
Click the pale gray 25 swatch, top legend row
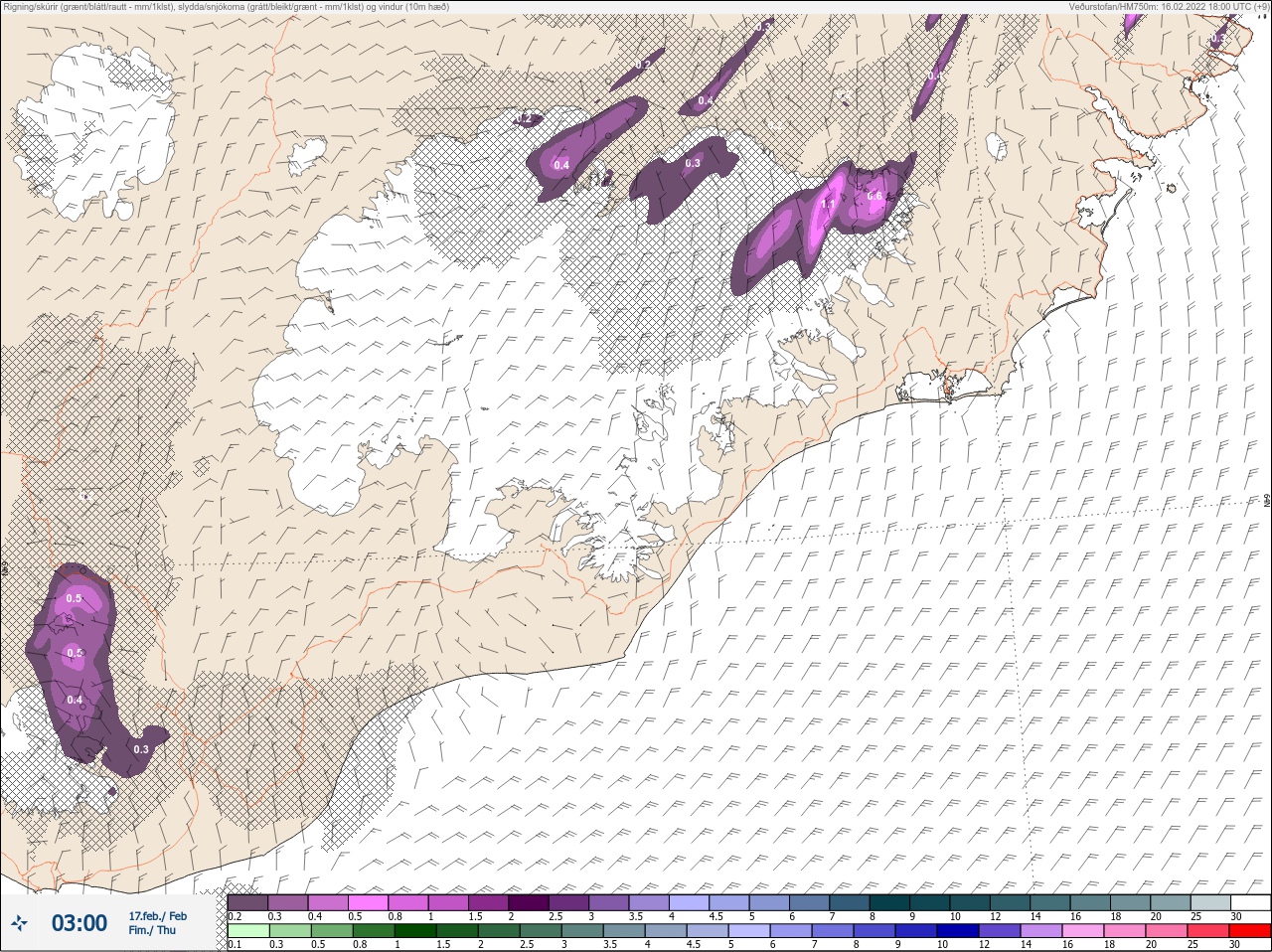[x=1210, y=903]
